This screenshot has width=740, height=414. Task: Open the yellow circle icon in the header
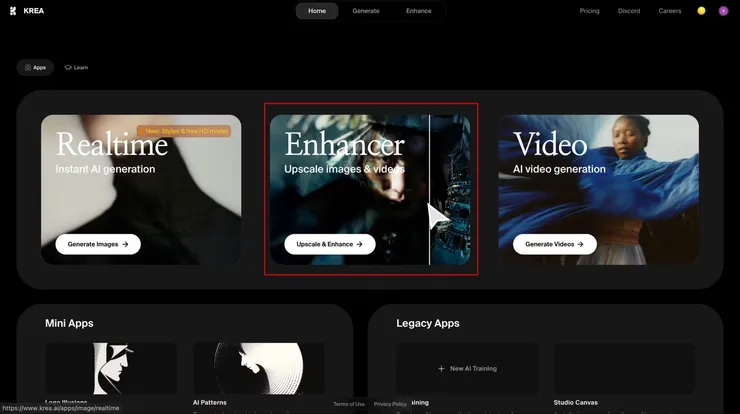tap(701, 11)
